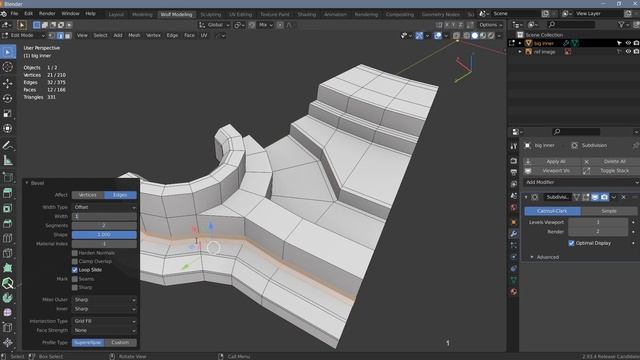Enable Mark Sharp checkbox

[x=75, y=287]
